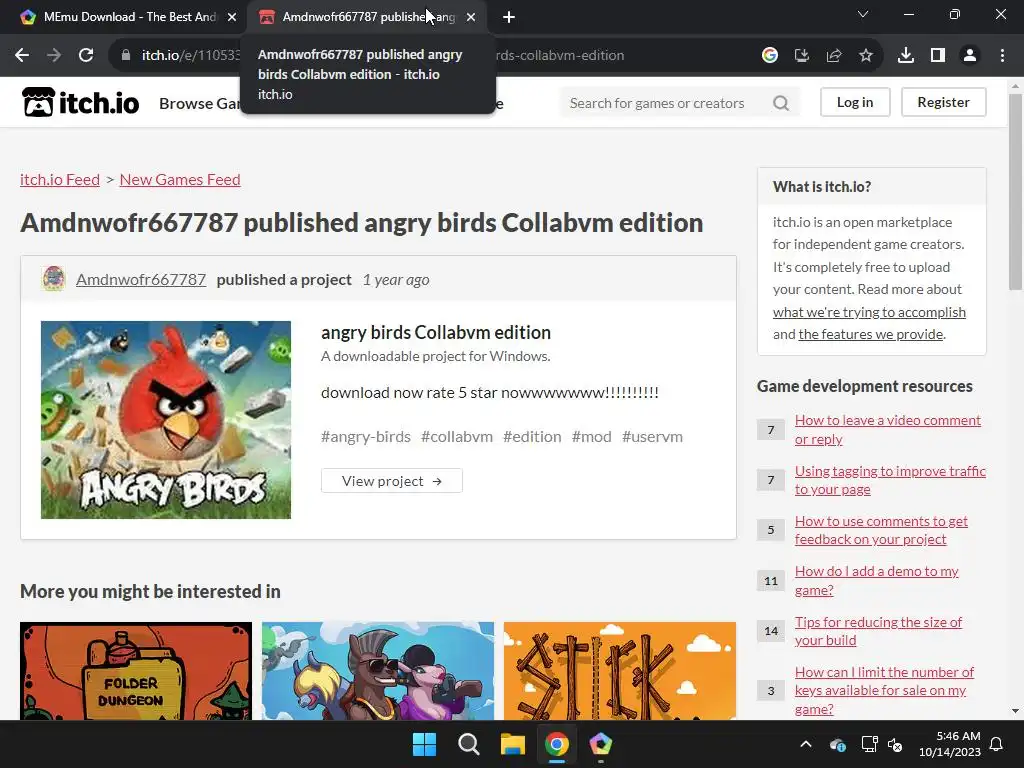The image size is (1024, 768).
Task: Open 'Tips for reducing the size' link
Action: coord(878,631)
